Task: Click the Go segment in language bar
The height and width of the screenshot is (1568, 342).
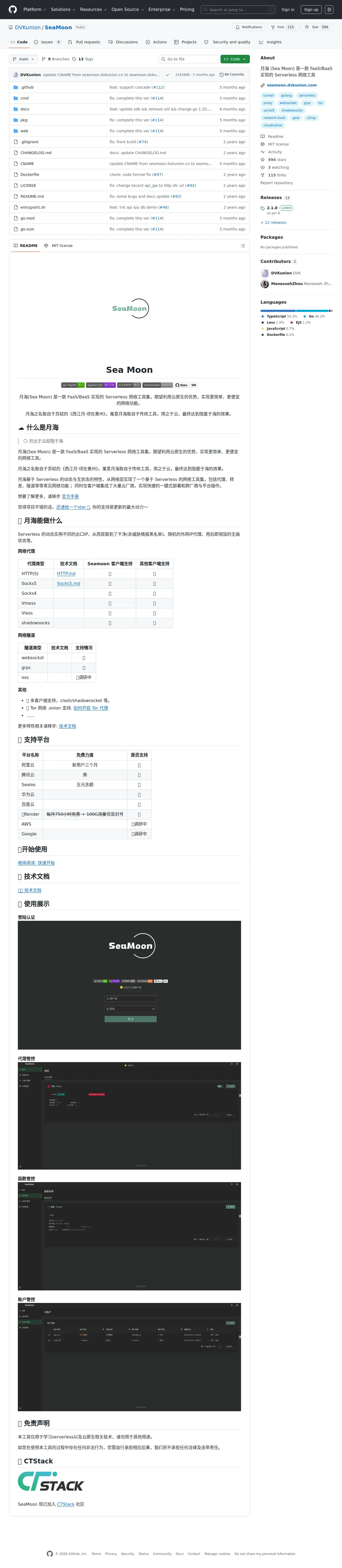Action: pos(312,311)
